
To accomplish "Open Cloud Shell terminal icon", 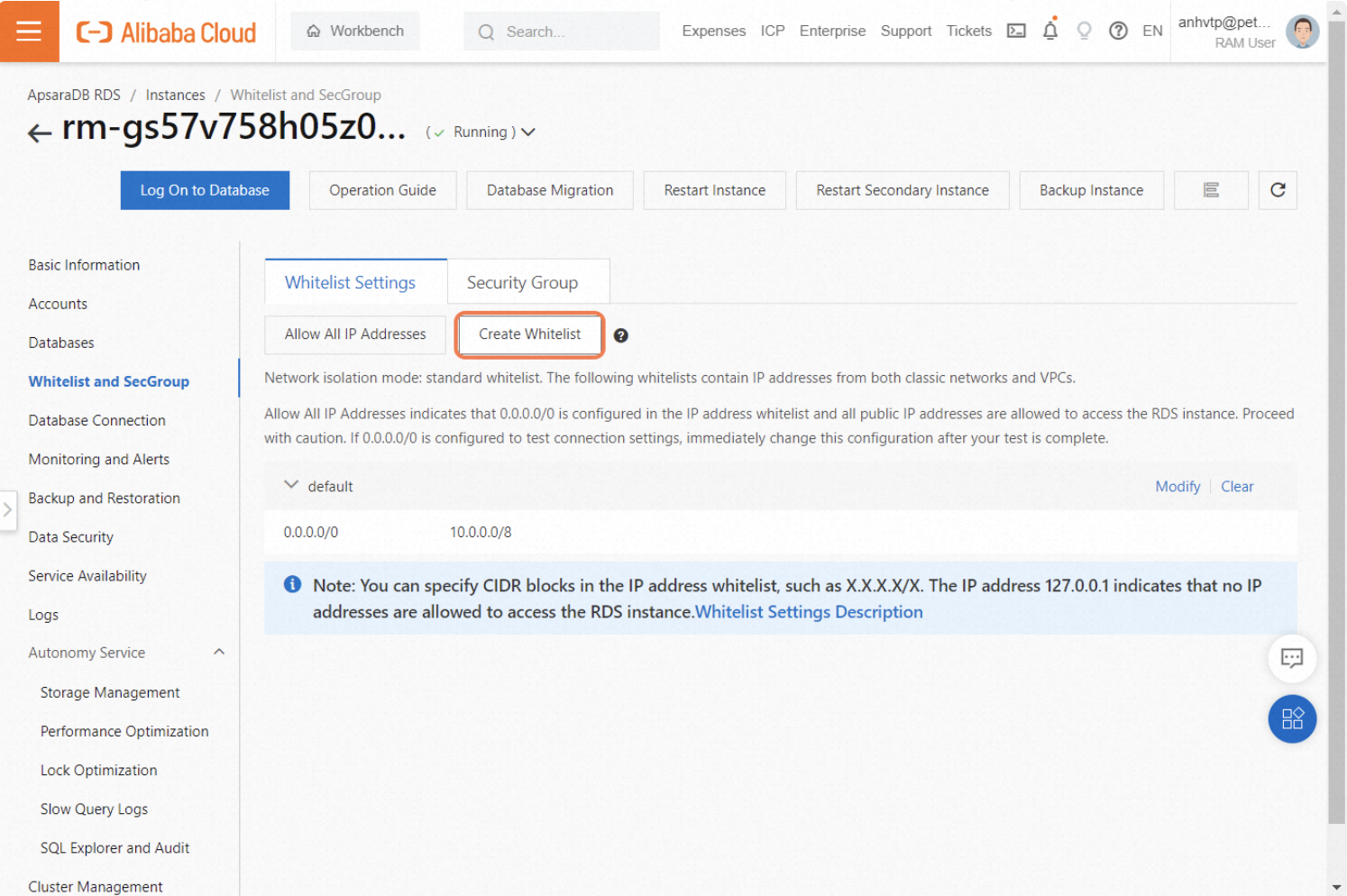I will [x=1016, y=31].
